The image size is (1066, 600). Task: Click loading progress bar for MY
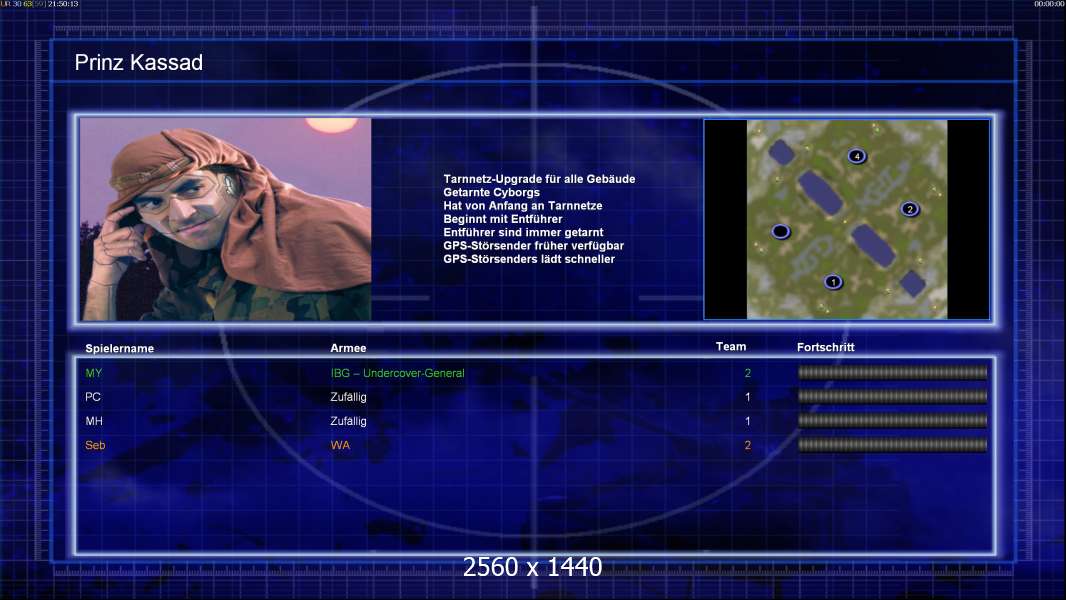[892, 372]
